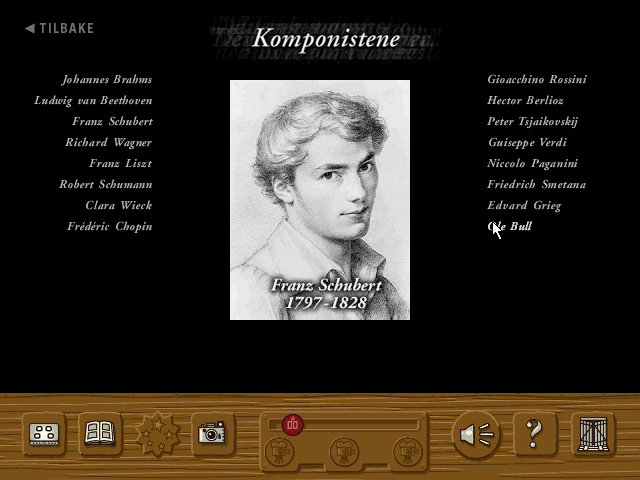Click the middle movie camera icon
This screenshot has width=640, height=480.
344,452
